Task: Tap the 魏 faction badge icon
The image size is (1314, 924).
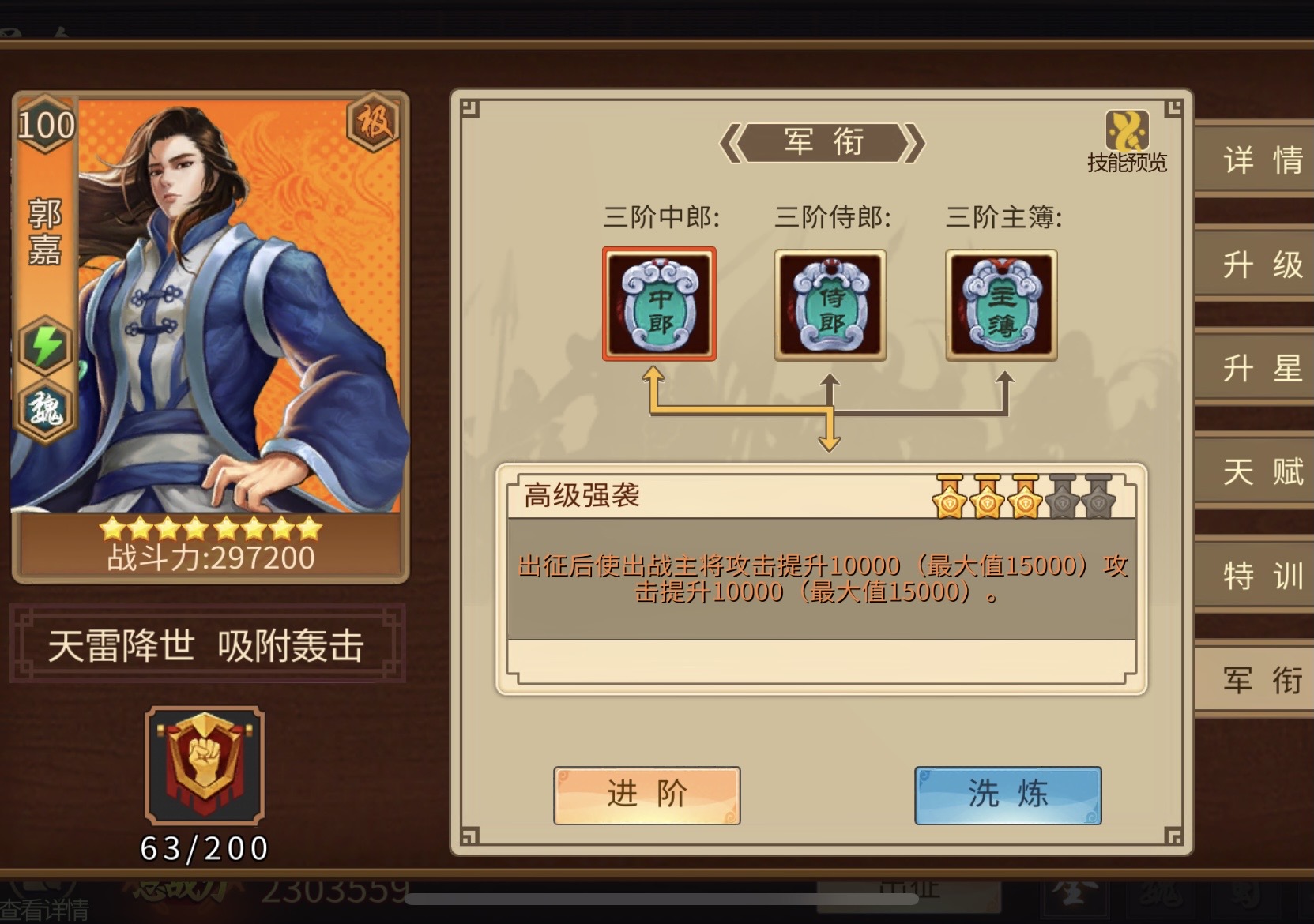Action: click(45, 409)
